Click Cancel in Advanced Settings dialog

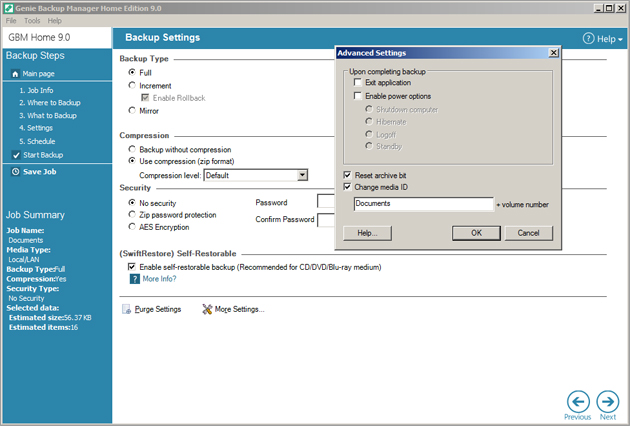click(x=529, y=233)
